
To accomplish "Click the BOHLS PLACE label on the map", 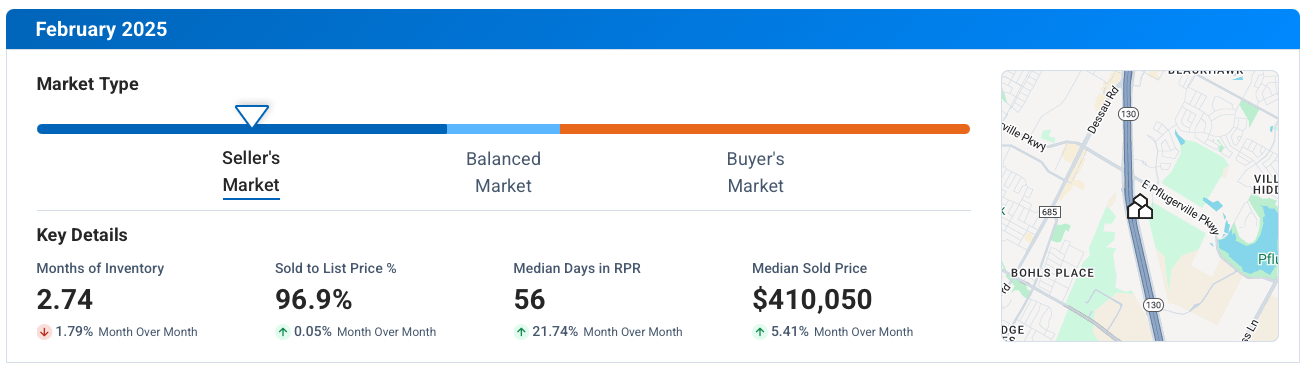I will (1052, 273).
